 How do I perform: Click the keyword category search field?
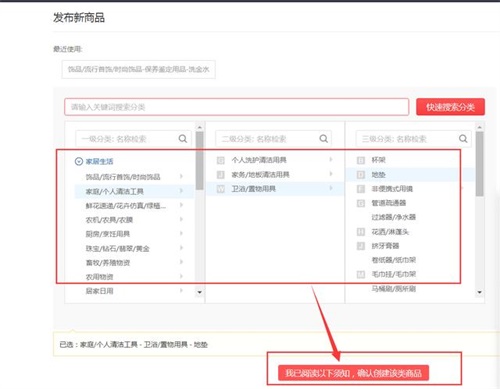click(236, 107)
